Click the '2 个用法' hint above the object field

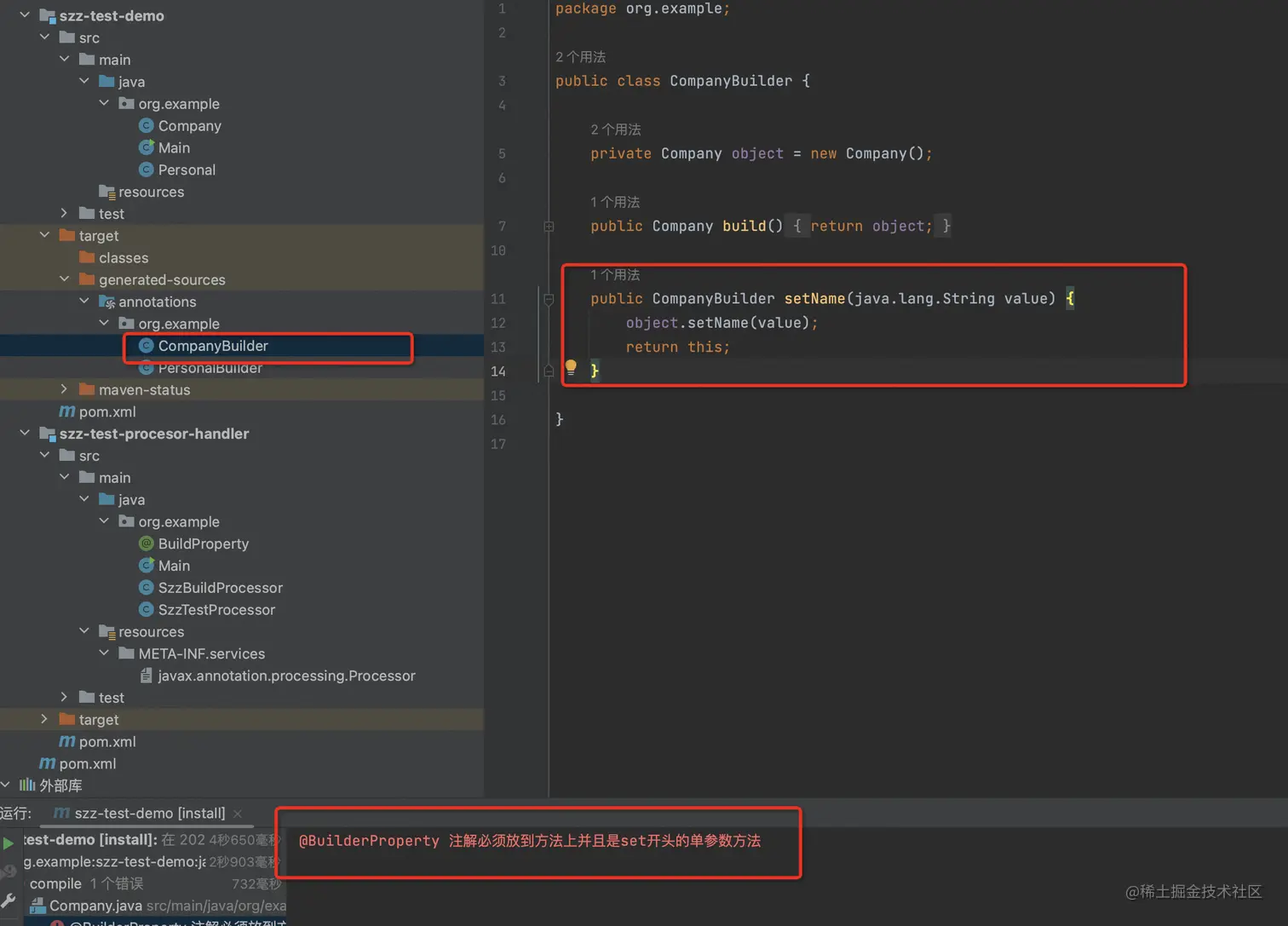click(x=615, y=129)
